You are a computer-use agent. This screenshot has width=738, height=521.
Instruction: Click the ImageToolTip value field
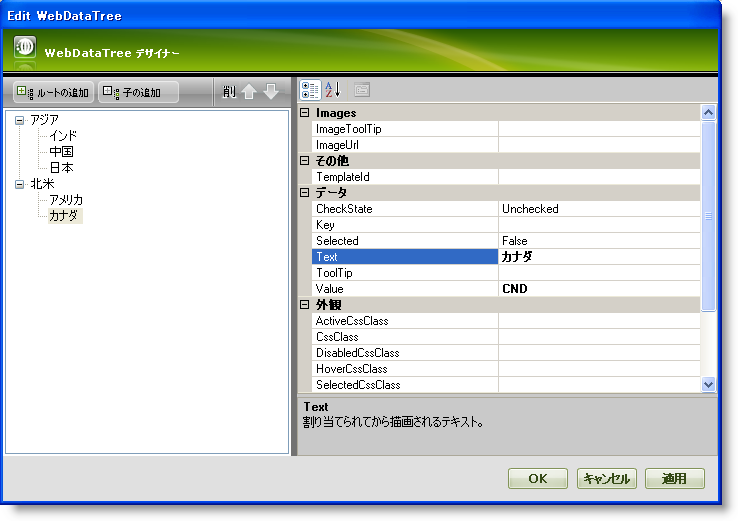pos(599,129)
